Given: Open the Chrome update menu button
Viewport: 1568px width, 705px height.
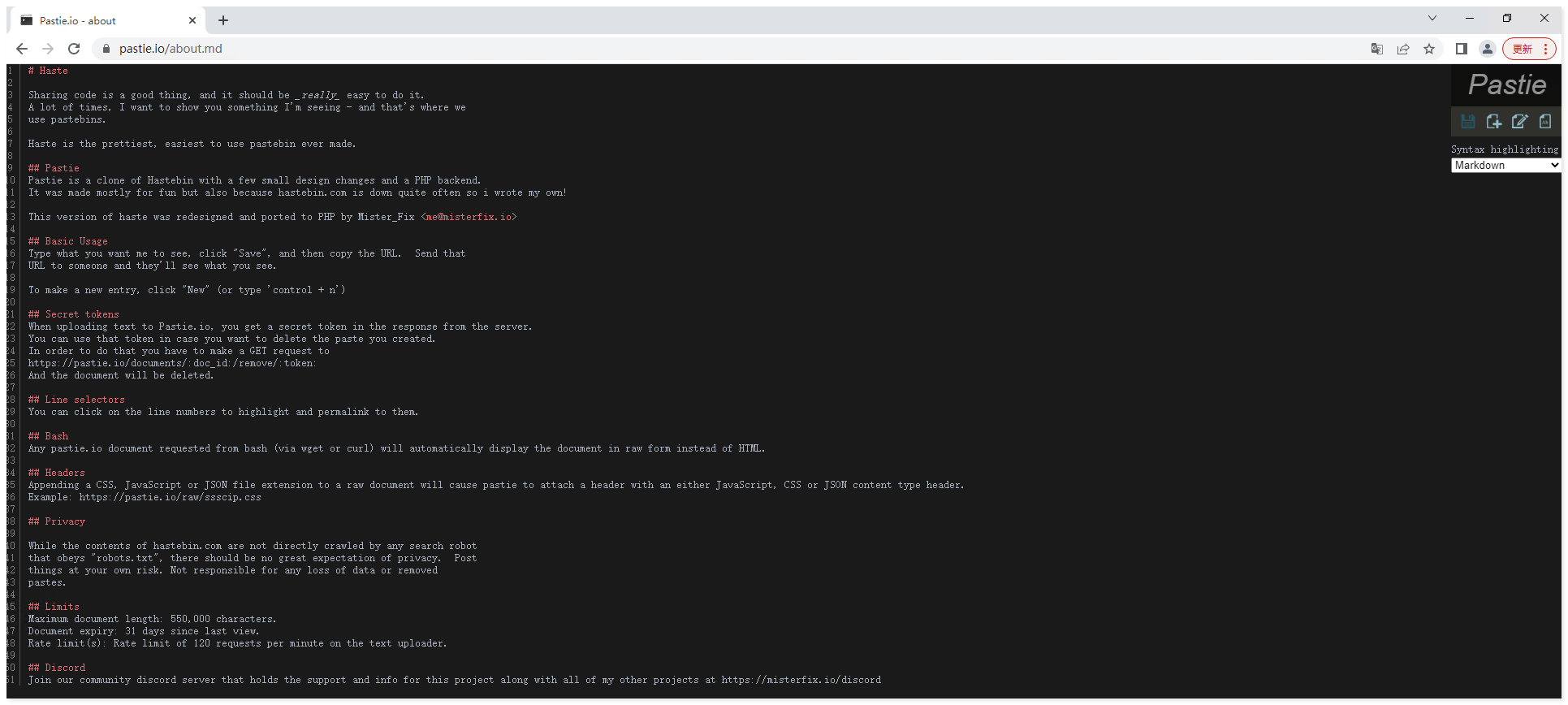Looking at the screenshot, I should [x=1529, y=49].
